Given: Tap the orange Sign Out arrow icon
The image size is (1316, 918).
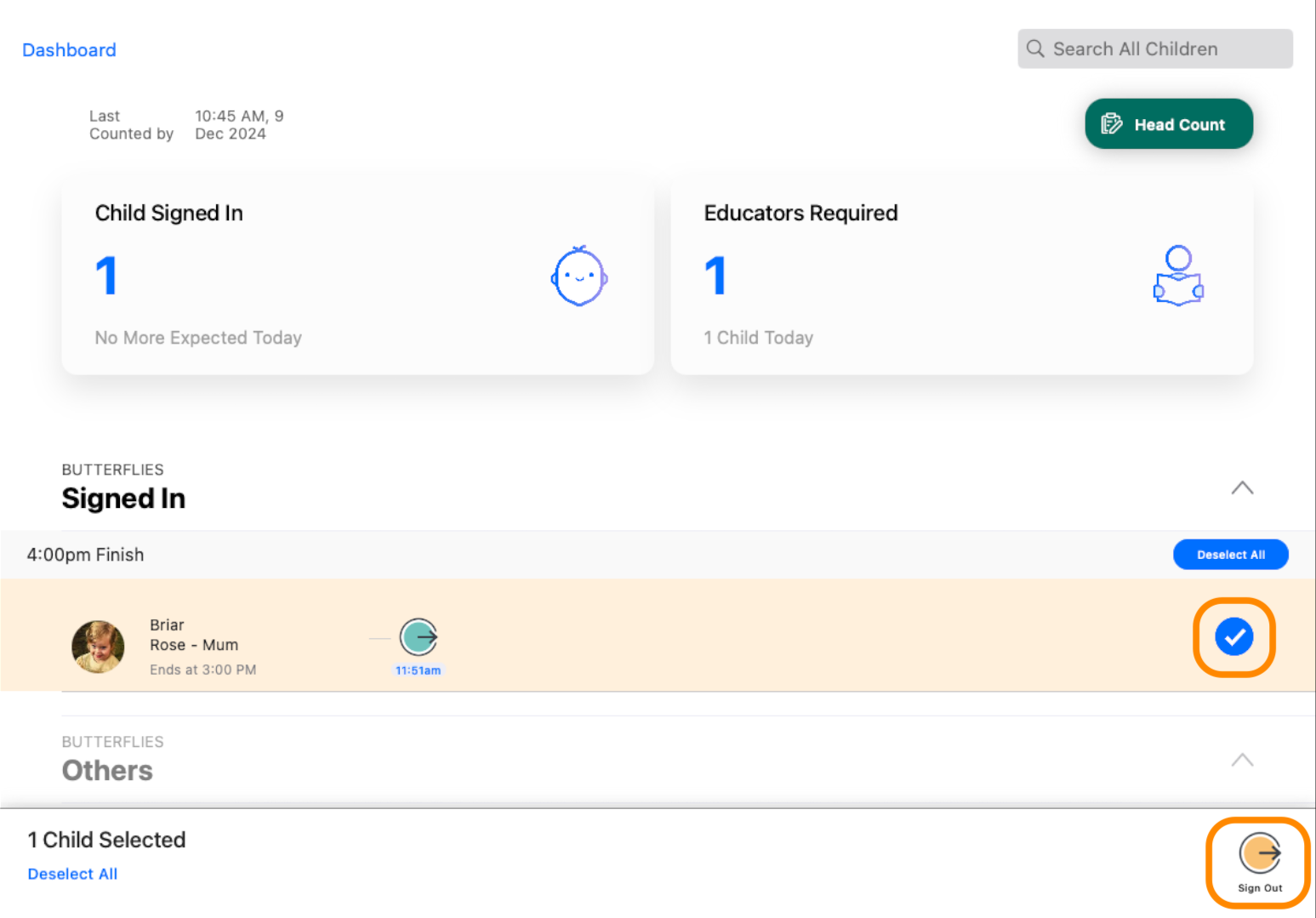Looking at the screenshot, I should click(x=1259, y=853).
